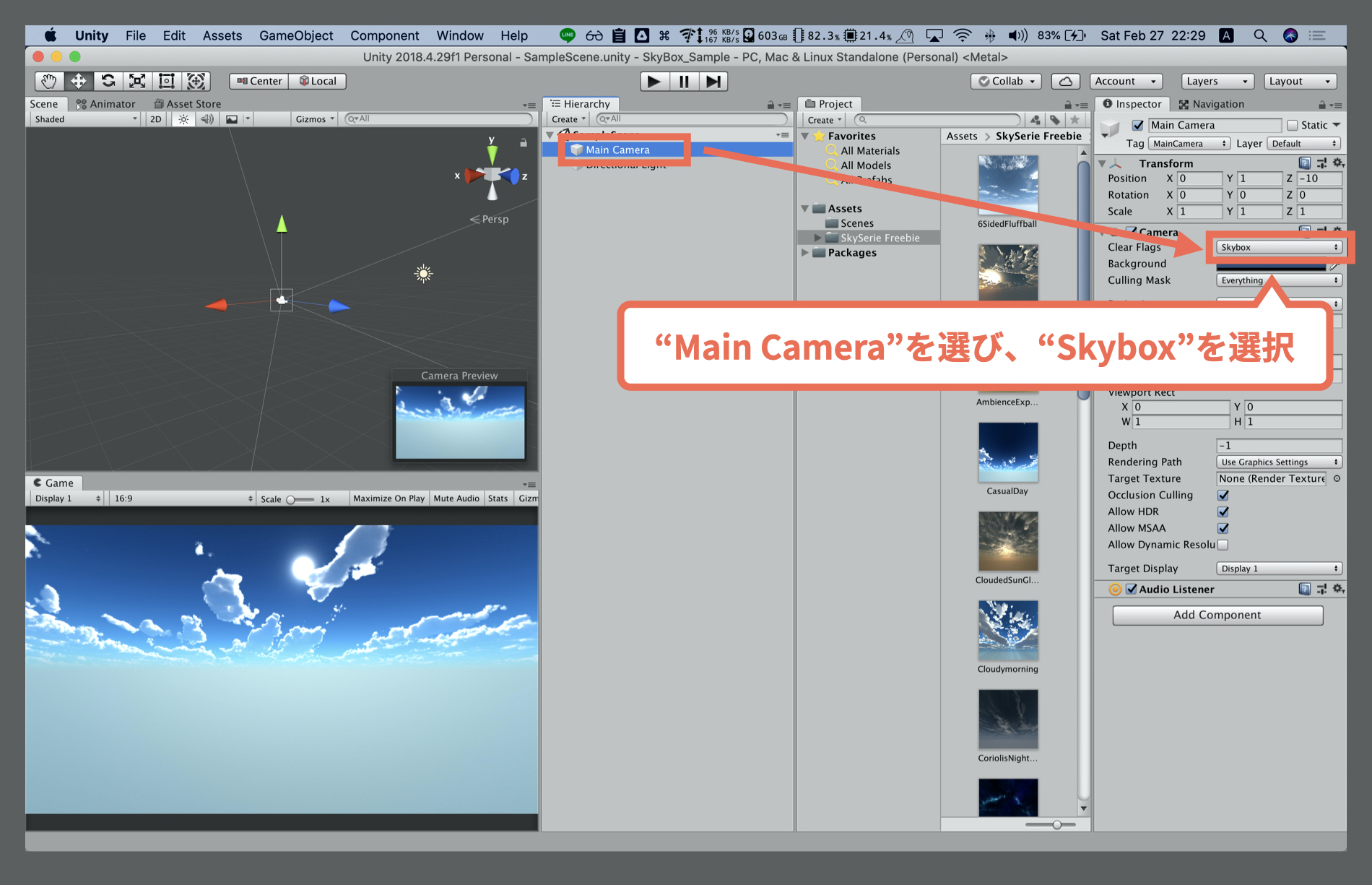Open the Gizmos dropdown in Scene view
1372x885 pixels.
315,119
